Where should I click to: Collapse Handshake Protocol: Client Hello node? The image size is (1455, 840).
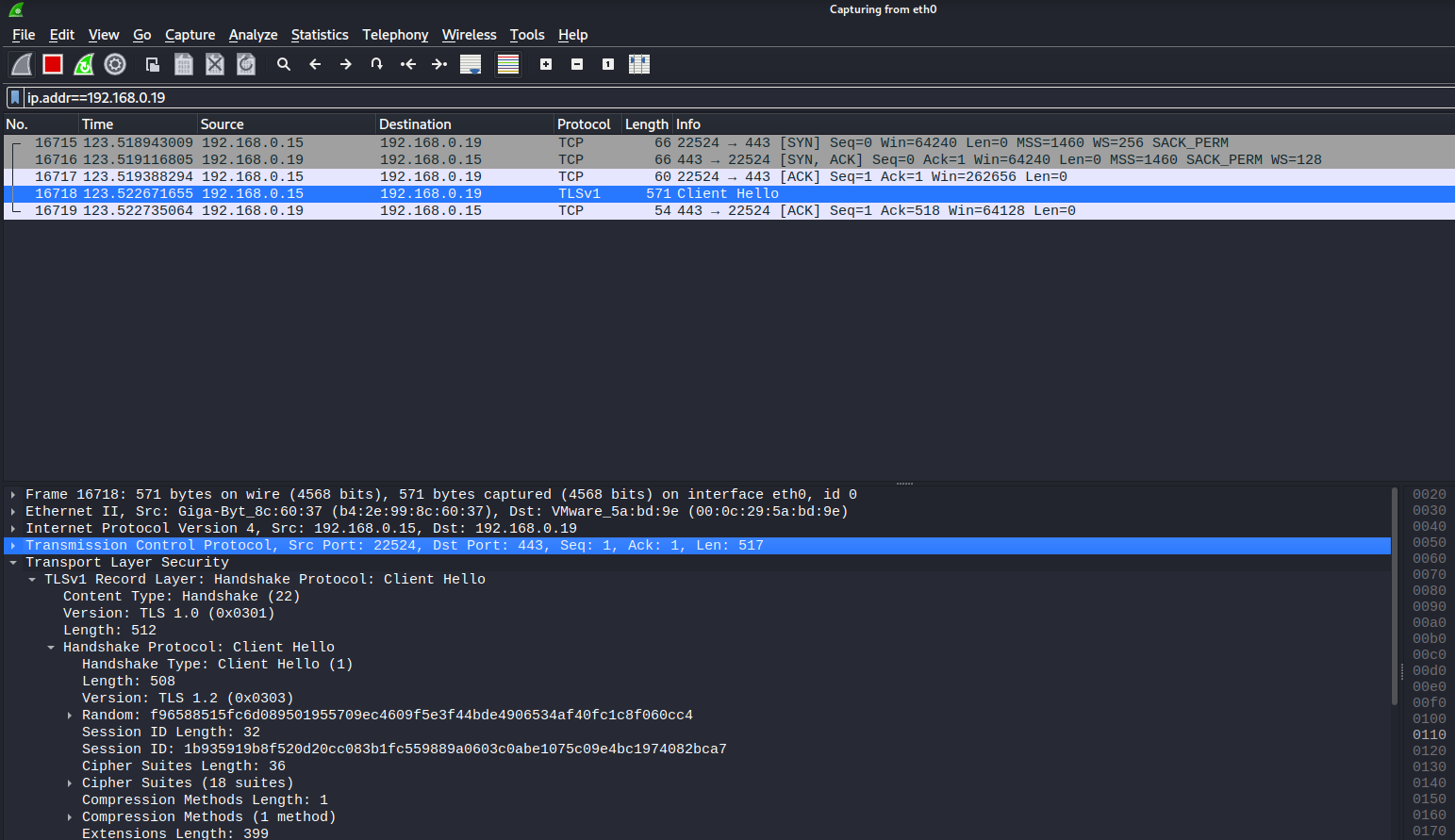tap(51, 648)
